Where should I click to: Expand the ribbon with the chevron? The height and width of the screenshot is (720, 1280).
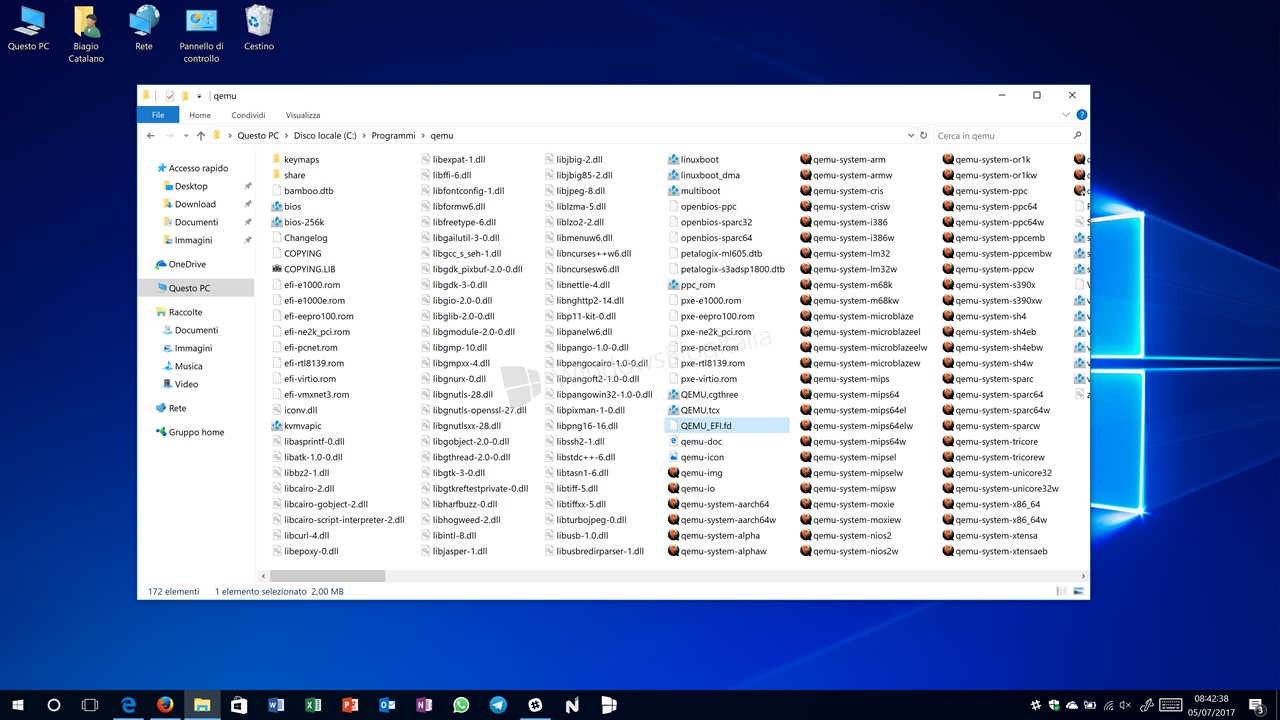(1066, 115)
